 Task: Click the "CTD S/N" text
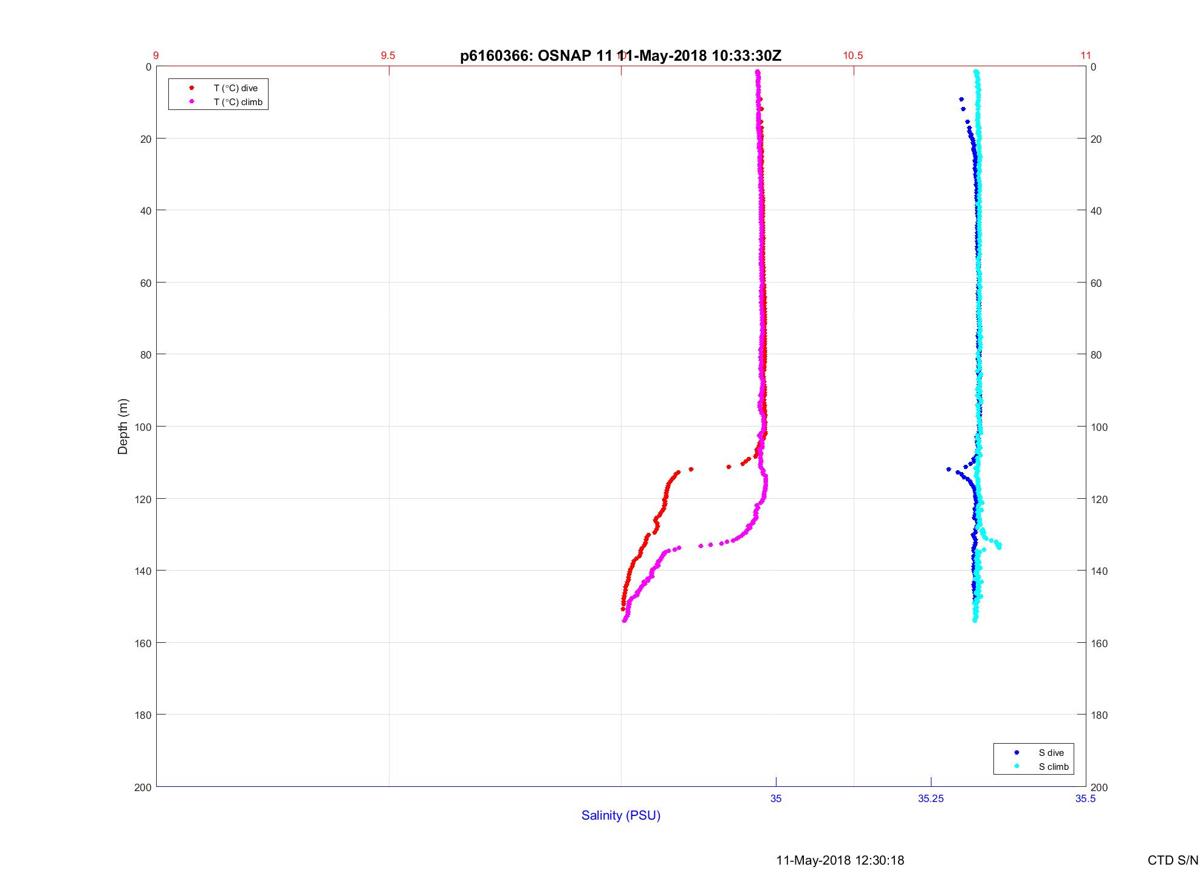(x=1173, y=860)
